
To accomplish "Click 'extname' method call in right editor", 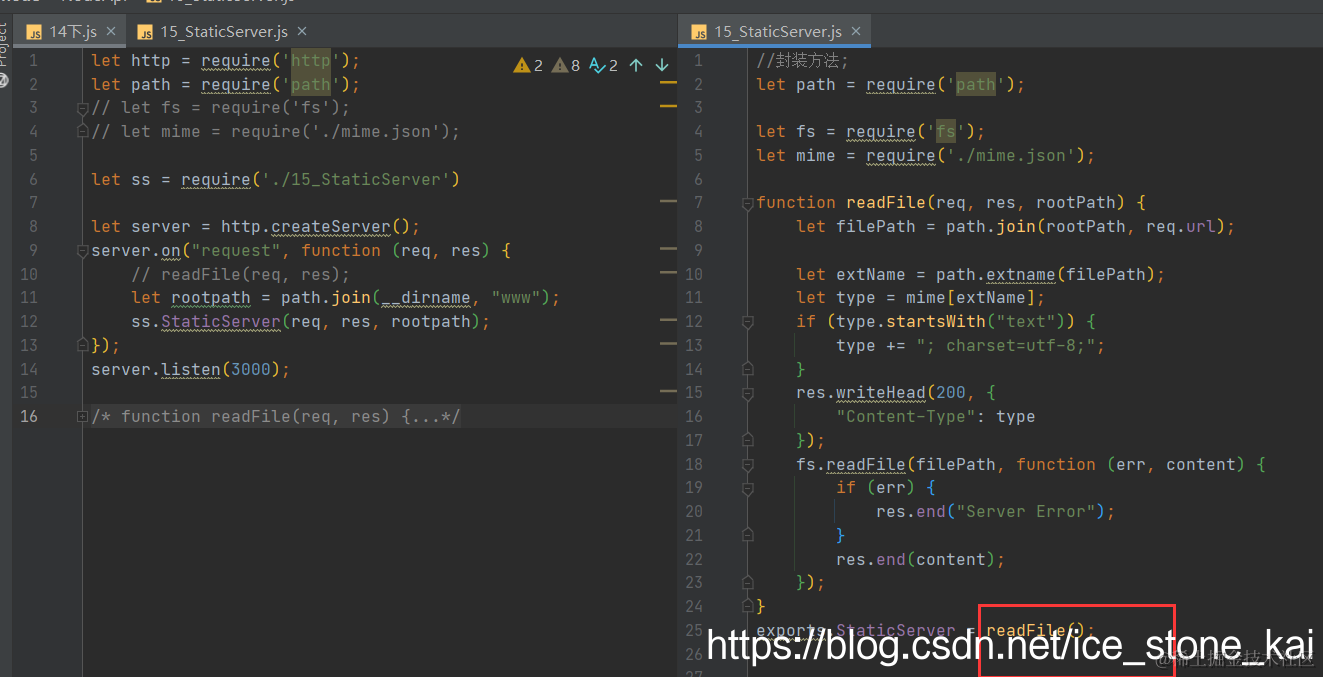I will pyautogui.click(x=1021, y=274).
